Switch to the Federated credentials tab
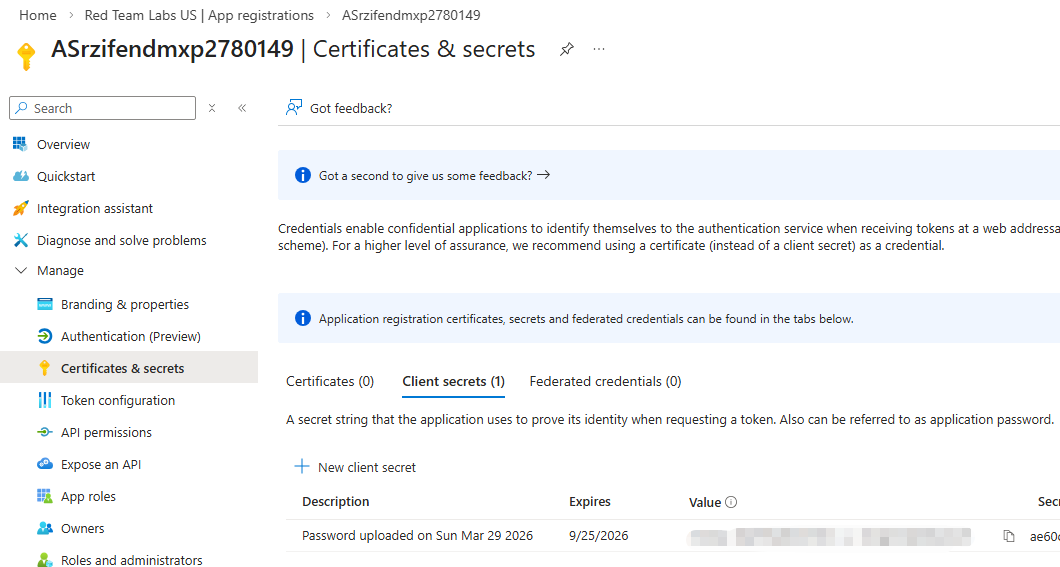Image resolution: width=1060 pixels, height=567 pixels. click(605, 381)
